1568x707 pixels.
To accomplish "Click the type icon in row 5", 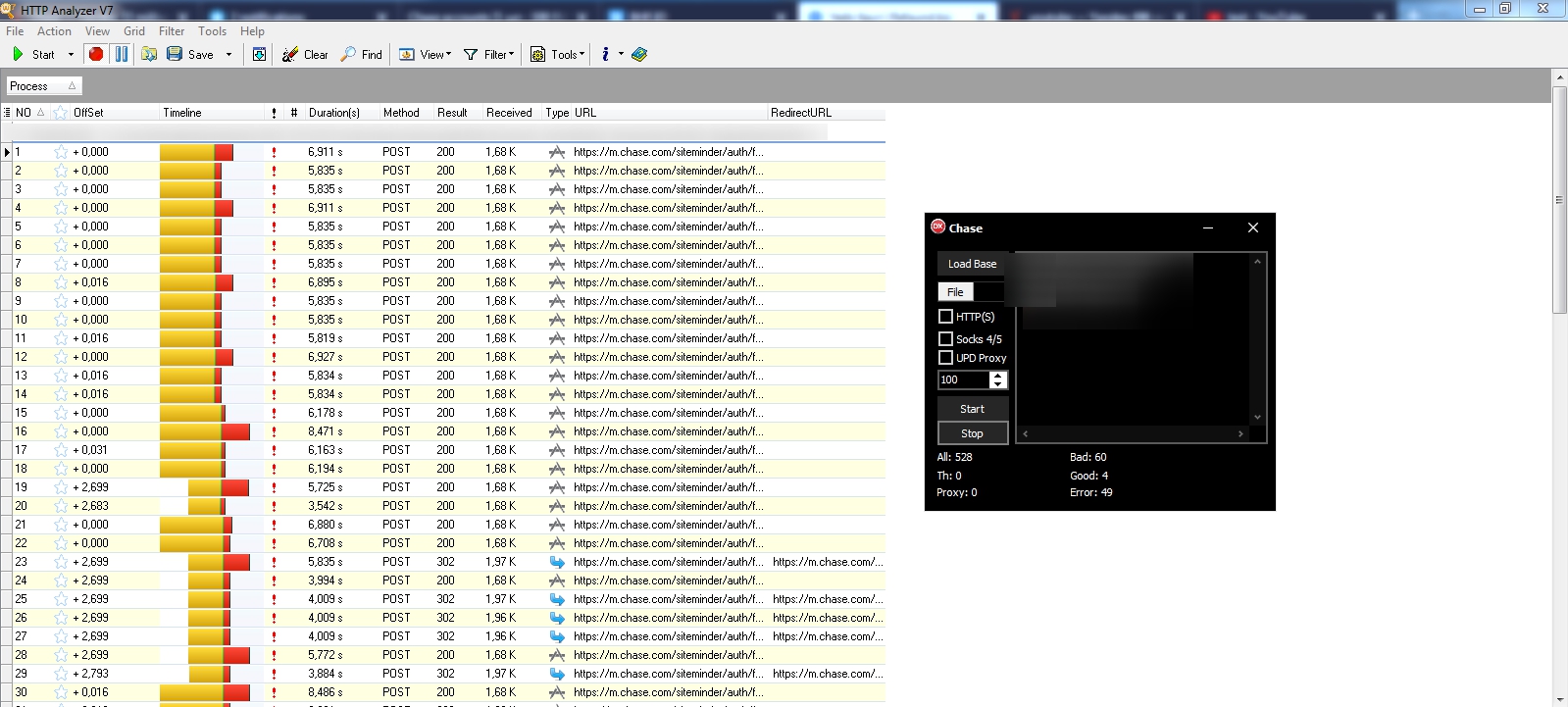I will point(557,227).
